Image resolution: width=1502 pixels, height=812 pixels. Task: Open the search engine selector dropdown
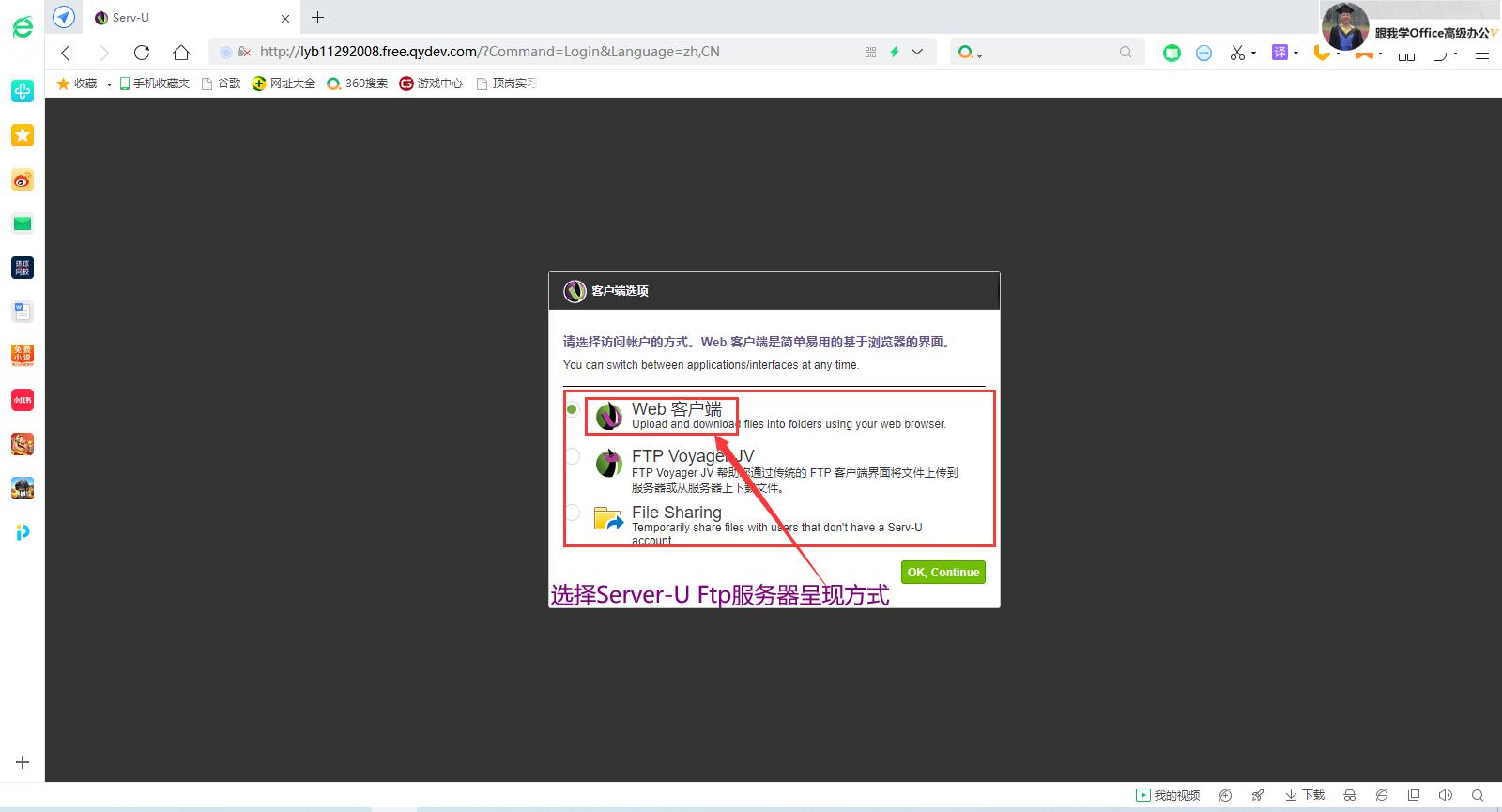(970, 53)
